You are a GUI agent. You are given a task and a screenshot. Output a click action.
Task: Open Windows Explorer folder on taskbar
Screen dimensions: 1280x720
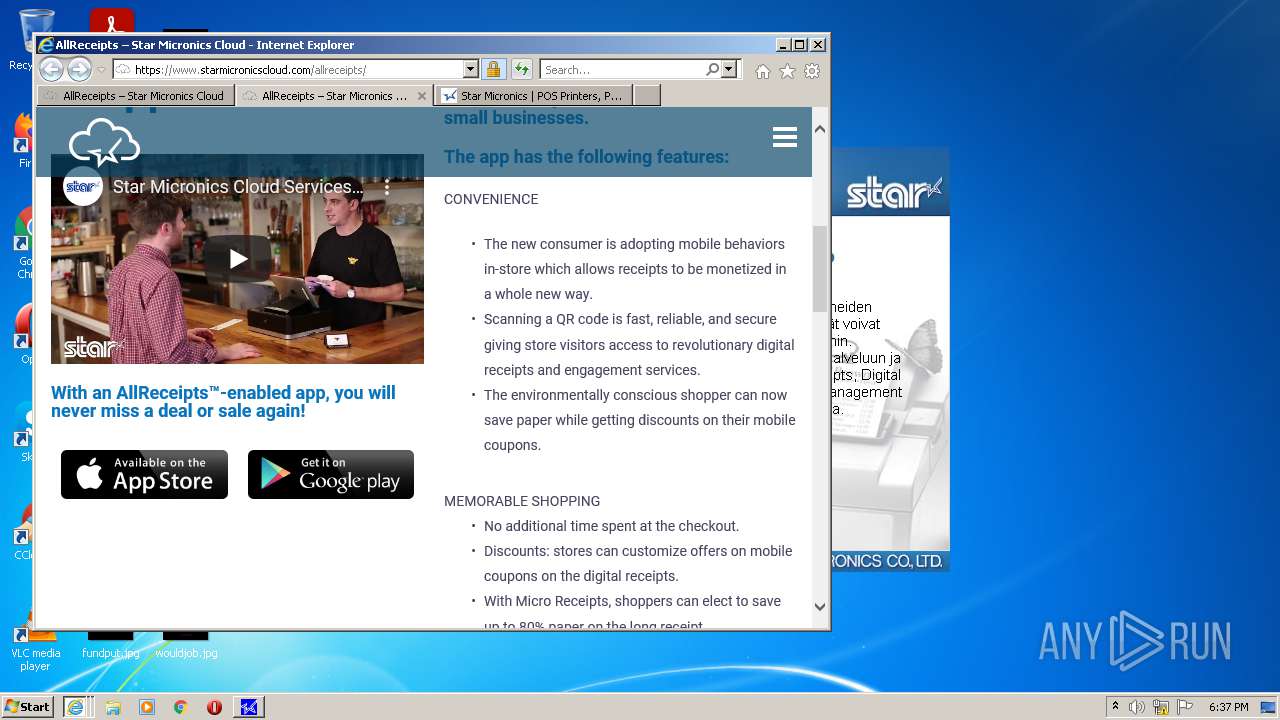pos(113,707)
